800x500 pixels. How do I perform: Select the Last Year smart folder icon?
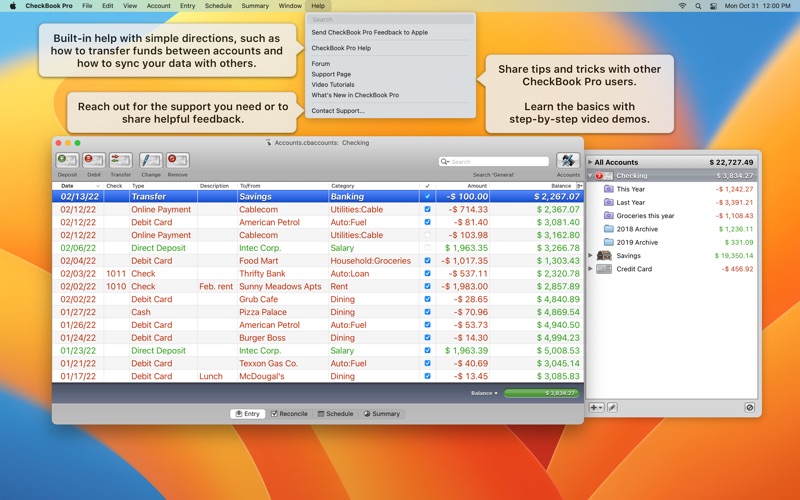609,202
